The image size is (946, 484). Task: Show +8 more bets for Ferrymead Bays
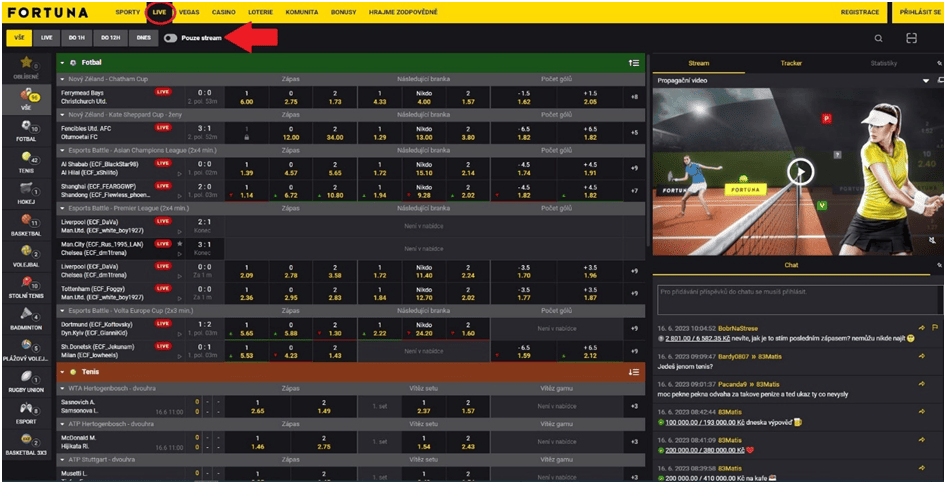point(634,98)
